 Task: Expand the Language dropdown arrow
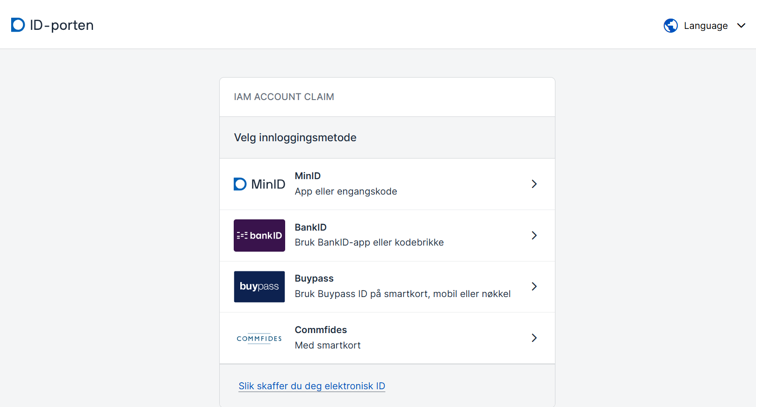pos(741,26)
